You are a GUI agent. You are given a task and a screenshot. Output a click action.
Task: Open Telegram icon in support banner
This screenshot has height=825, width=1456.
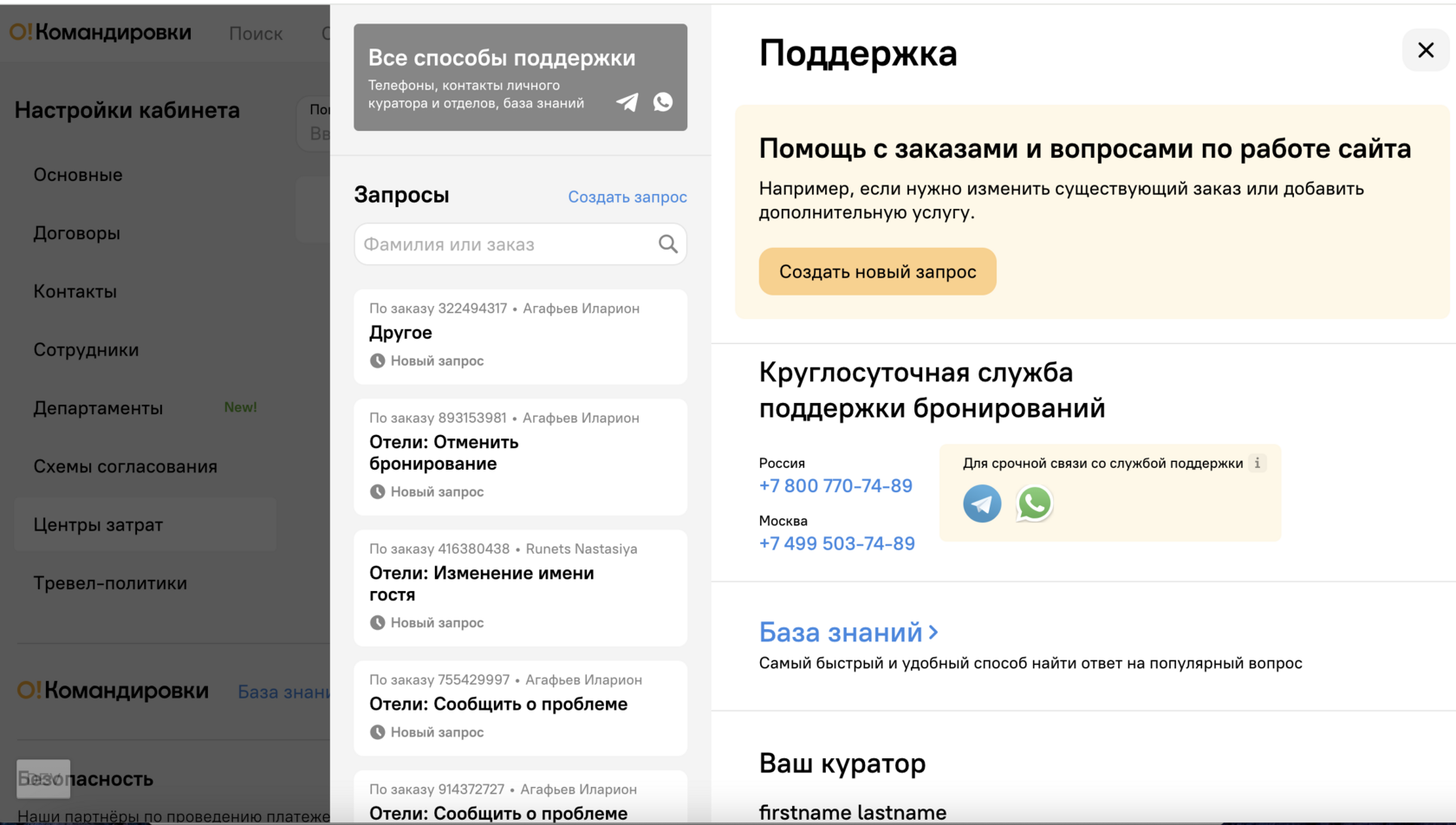[627, 102]
